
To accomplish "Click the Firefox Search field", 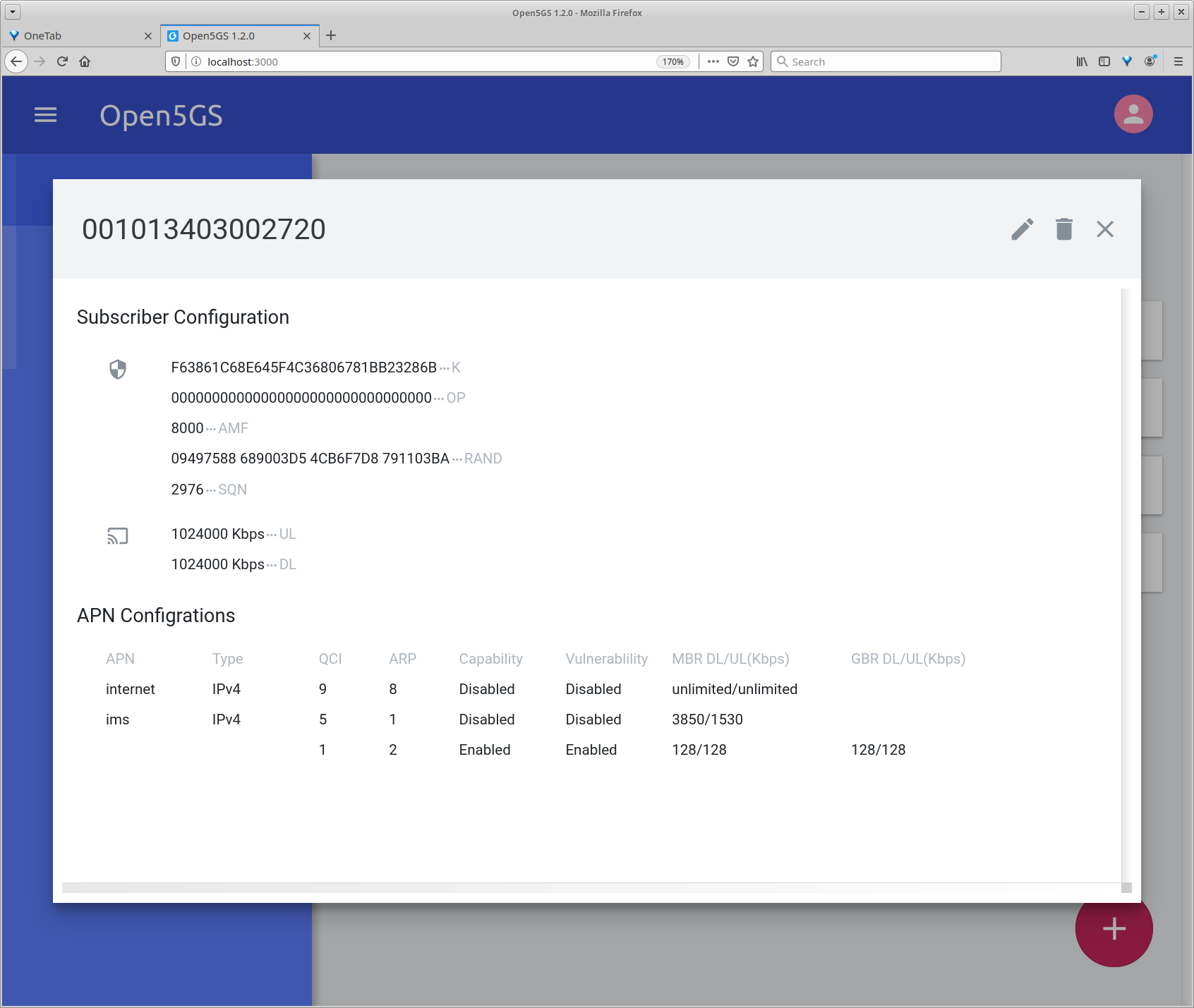I will click(886, 61).
